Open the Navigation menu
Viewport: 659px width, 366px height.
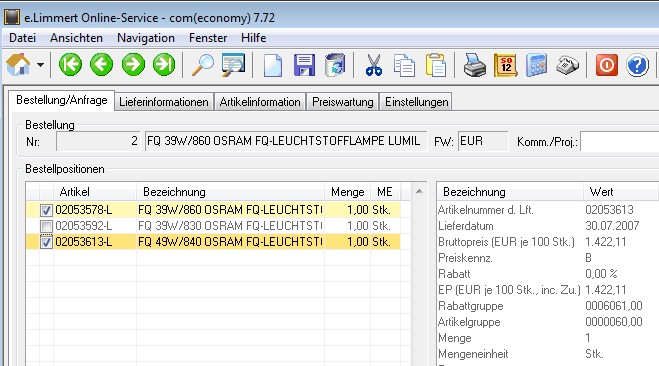click(x=146, y=38)
